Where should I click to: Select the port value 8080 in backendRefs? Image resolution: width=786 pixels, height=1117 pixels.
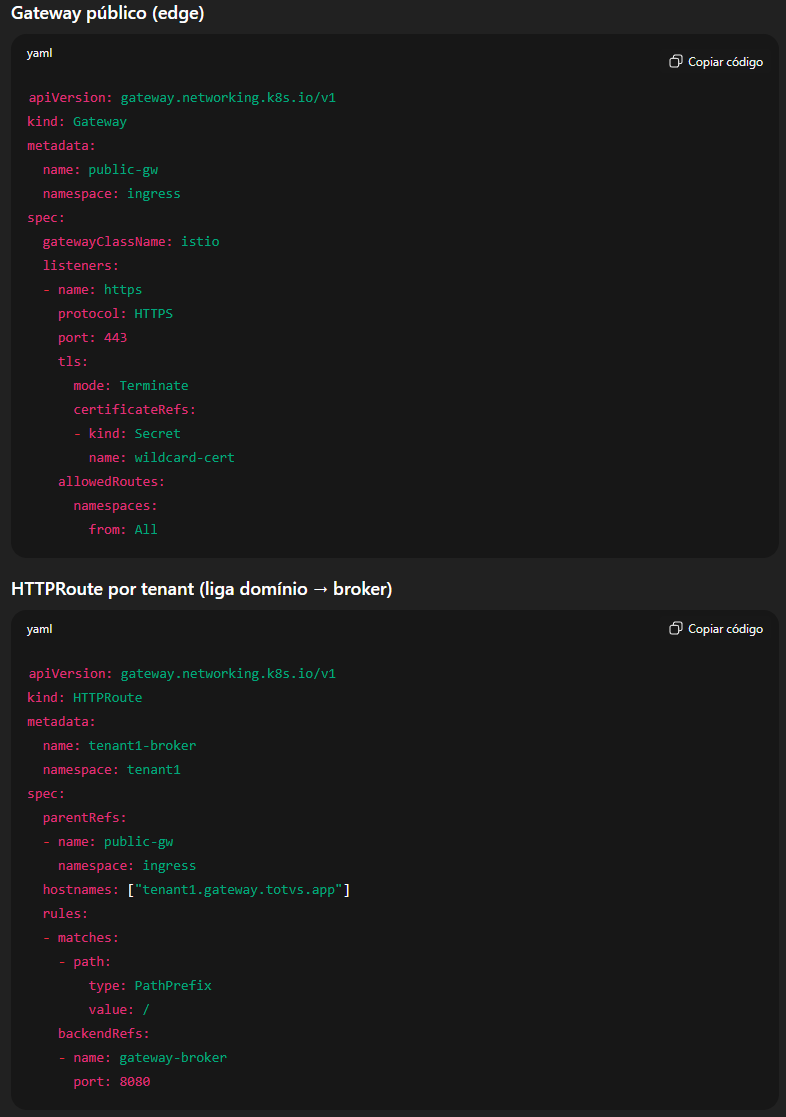(134, 1081)
